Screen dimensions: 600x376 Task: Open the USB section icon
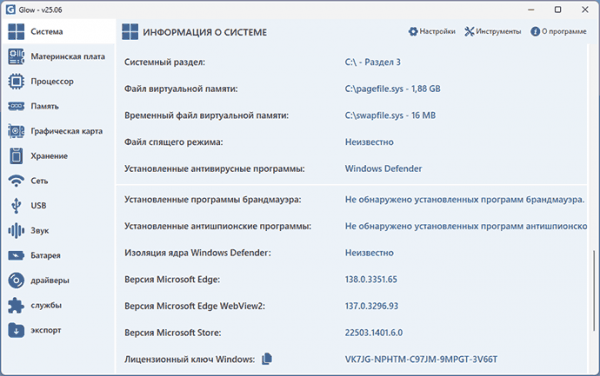(16, 205)
